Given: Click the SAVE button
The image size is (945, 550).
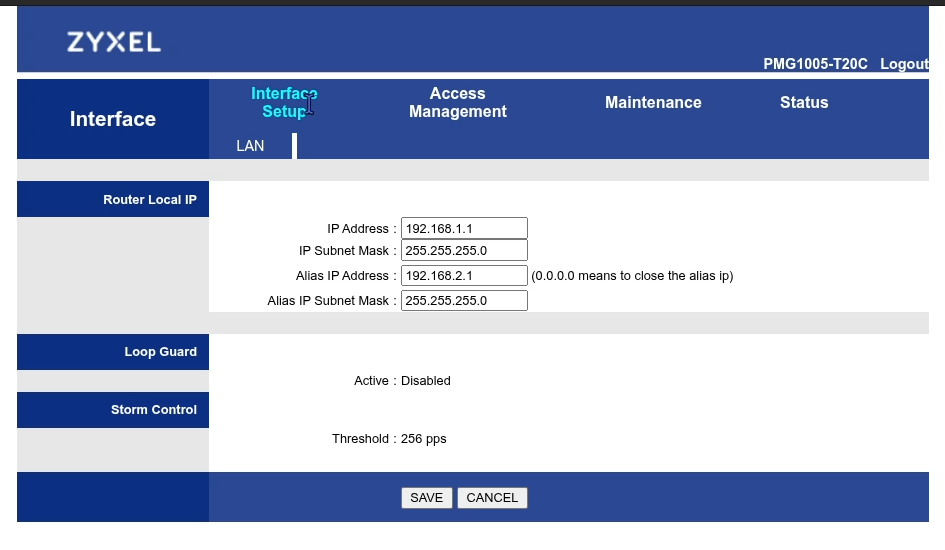Looking at the screenshot, I should (427, 498).
